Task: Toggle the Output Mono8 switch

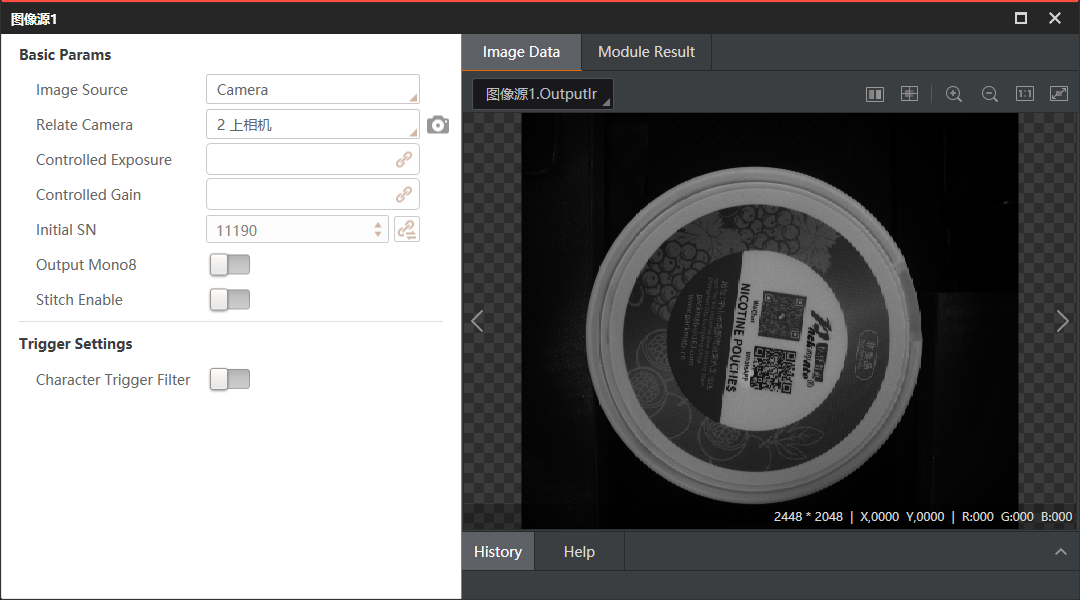Action: [230, 265]
